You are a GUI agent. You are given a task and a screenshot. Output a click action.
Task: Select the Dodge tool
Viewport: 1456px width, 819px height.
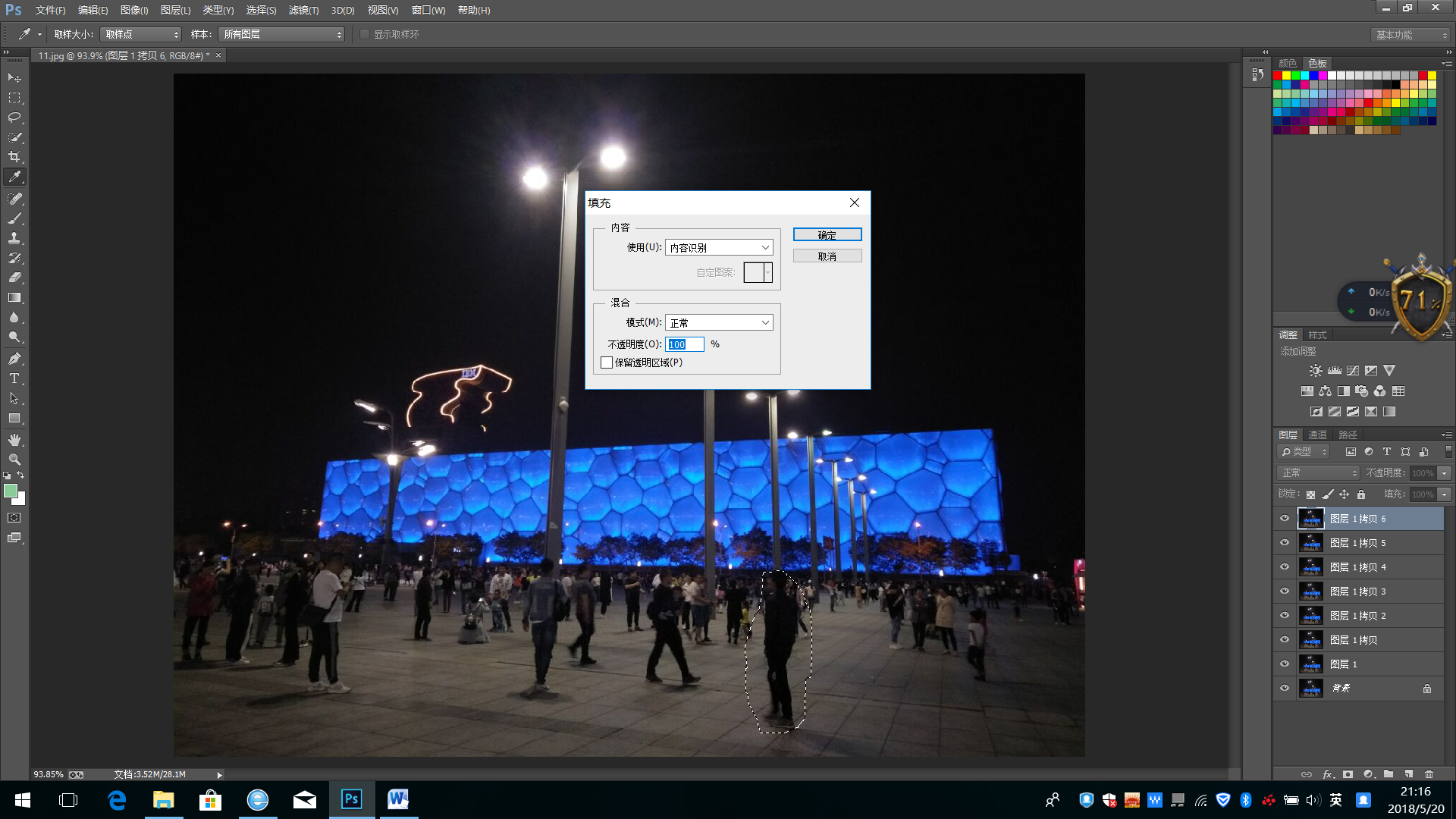(14, 337)
